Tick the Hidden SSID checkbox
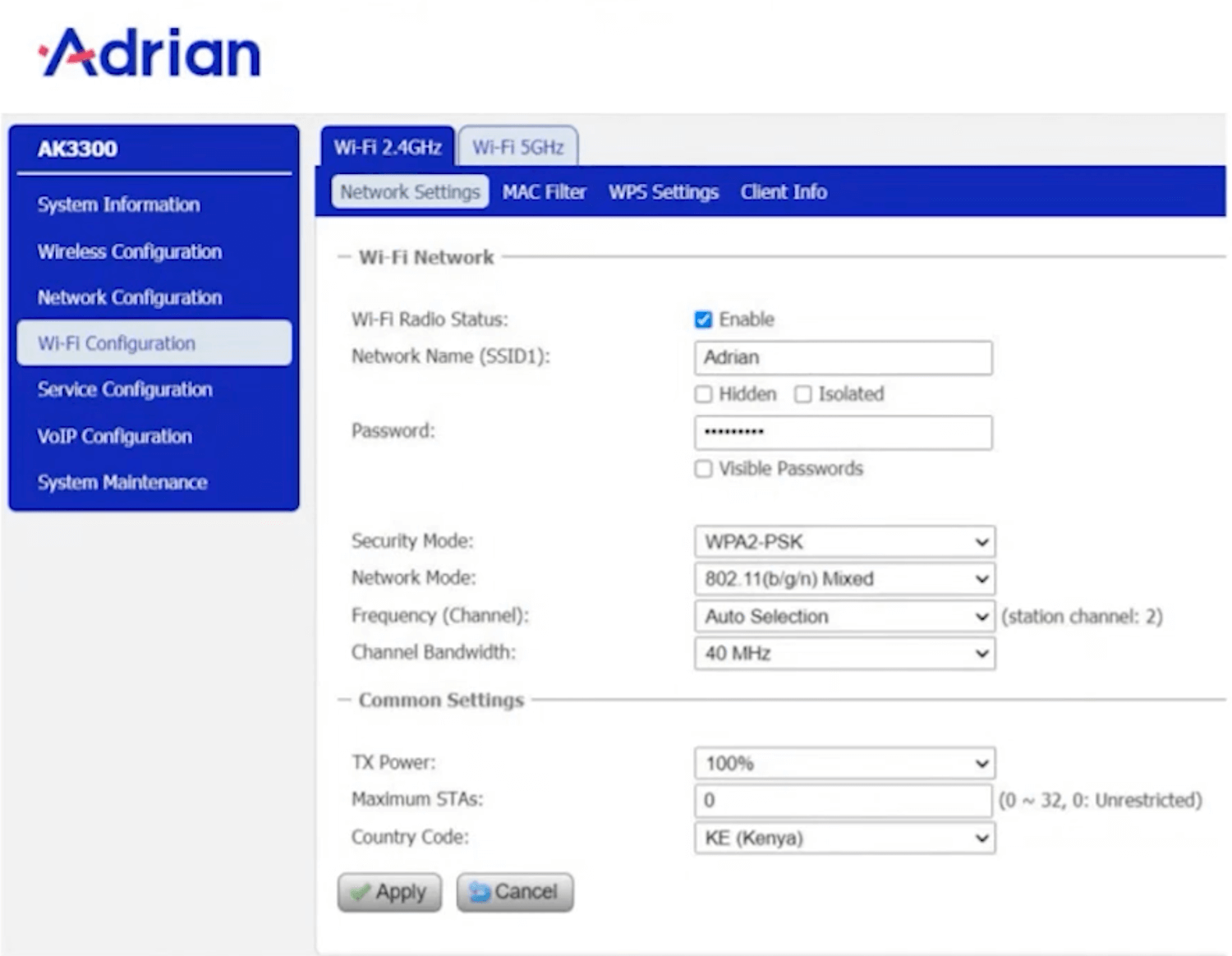This screenshot has height=956, width=1232. click(x=703, y=394)
